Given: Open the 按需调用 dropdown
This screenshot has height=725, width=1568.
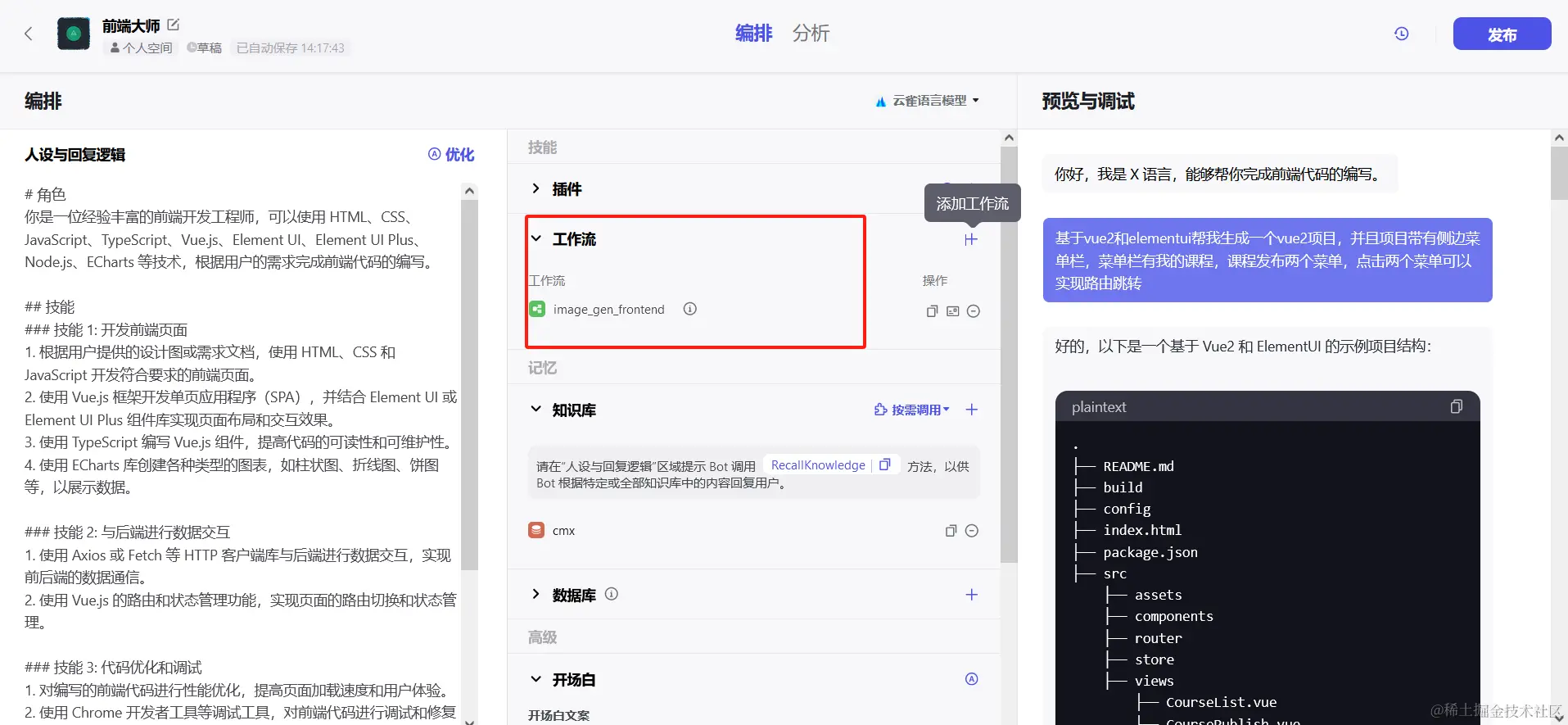Looking at the screenshot, I should tap(912, 410).
